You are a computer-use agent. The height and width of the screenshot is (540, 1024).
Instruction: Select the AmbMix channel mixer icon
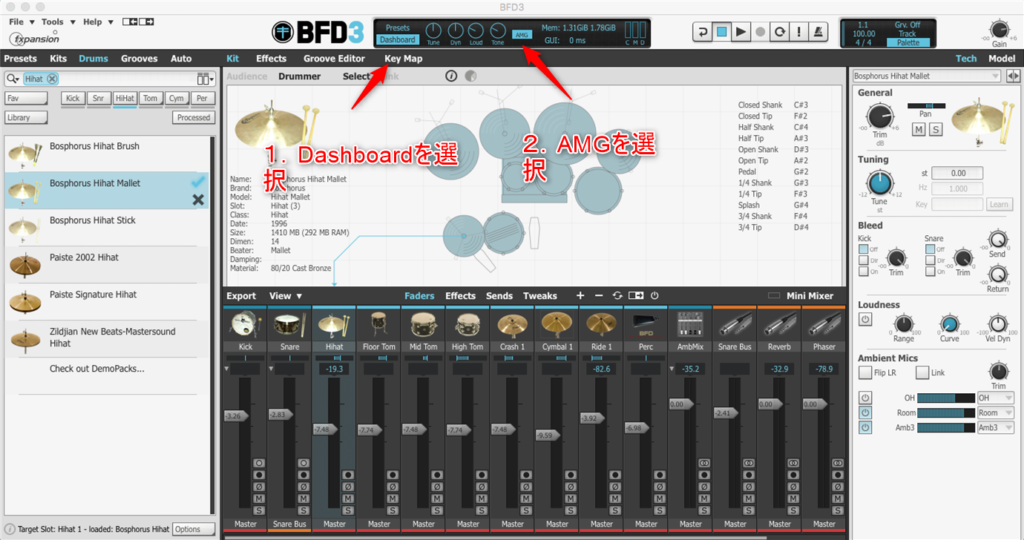click(691, 324)
